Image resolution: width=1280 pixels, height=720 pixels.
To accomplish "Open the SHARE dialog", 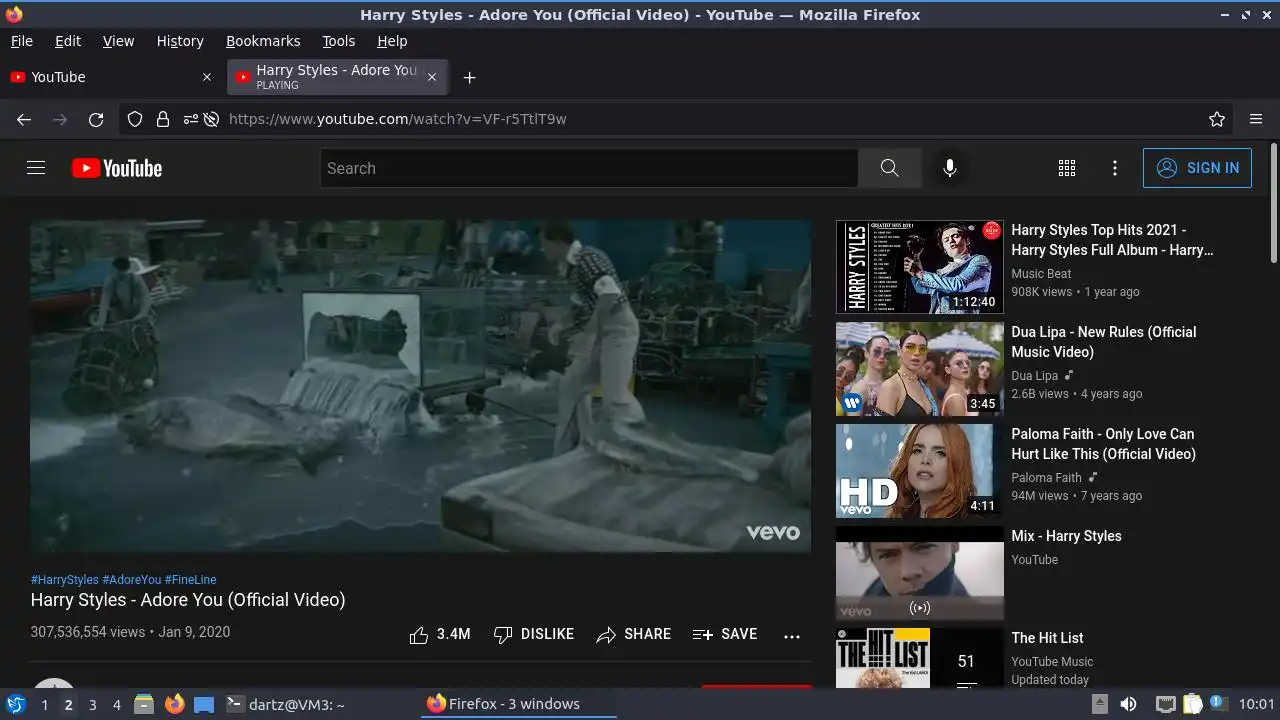I will pyautogui.click(x=634, y=634).
